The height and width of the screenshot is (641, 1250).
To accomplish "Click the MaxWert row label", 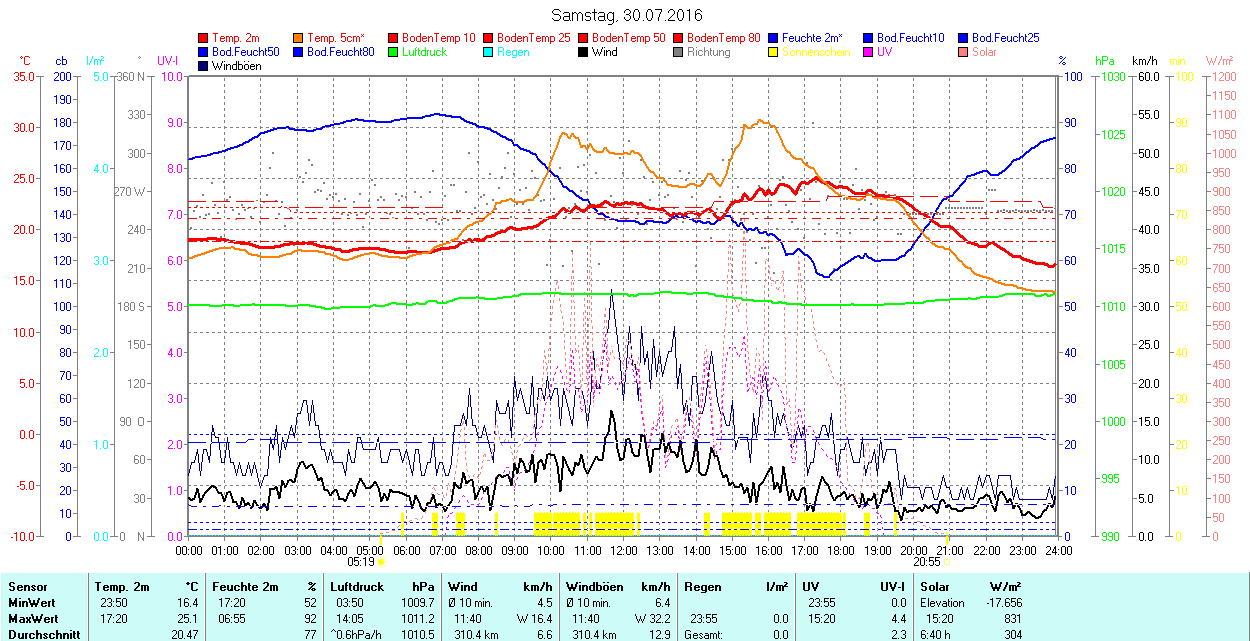I will [x=33, y=618].
